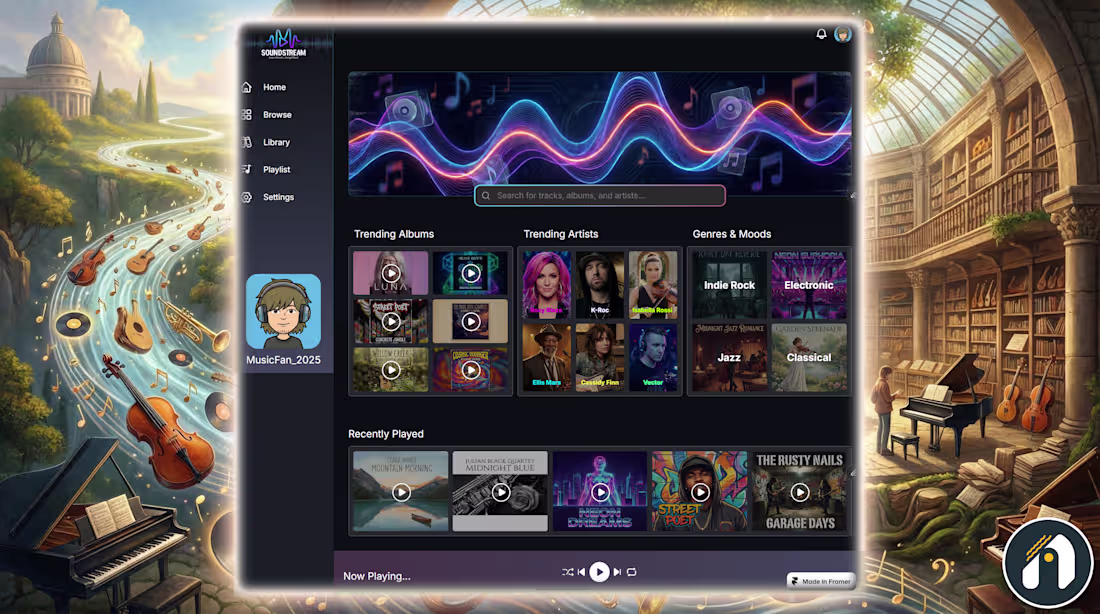
Task: Click the Made in Framer badge
Action: 820,580
